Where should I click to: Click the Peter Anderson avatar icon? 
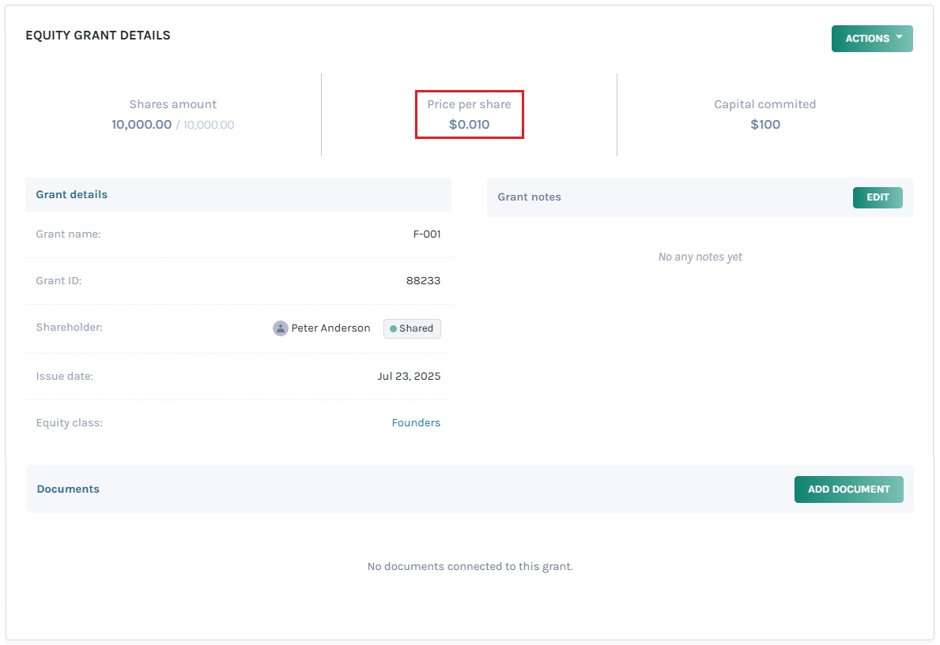pyautogui.click(x=280, y=328)
